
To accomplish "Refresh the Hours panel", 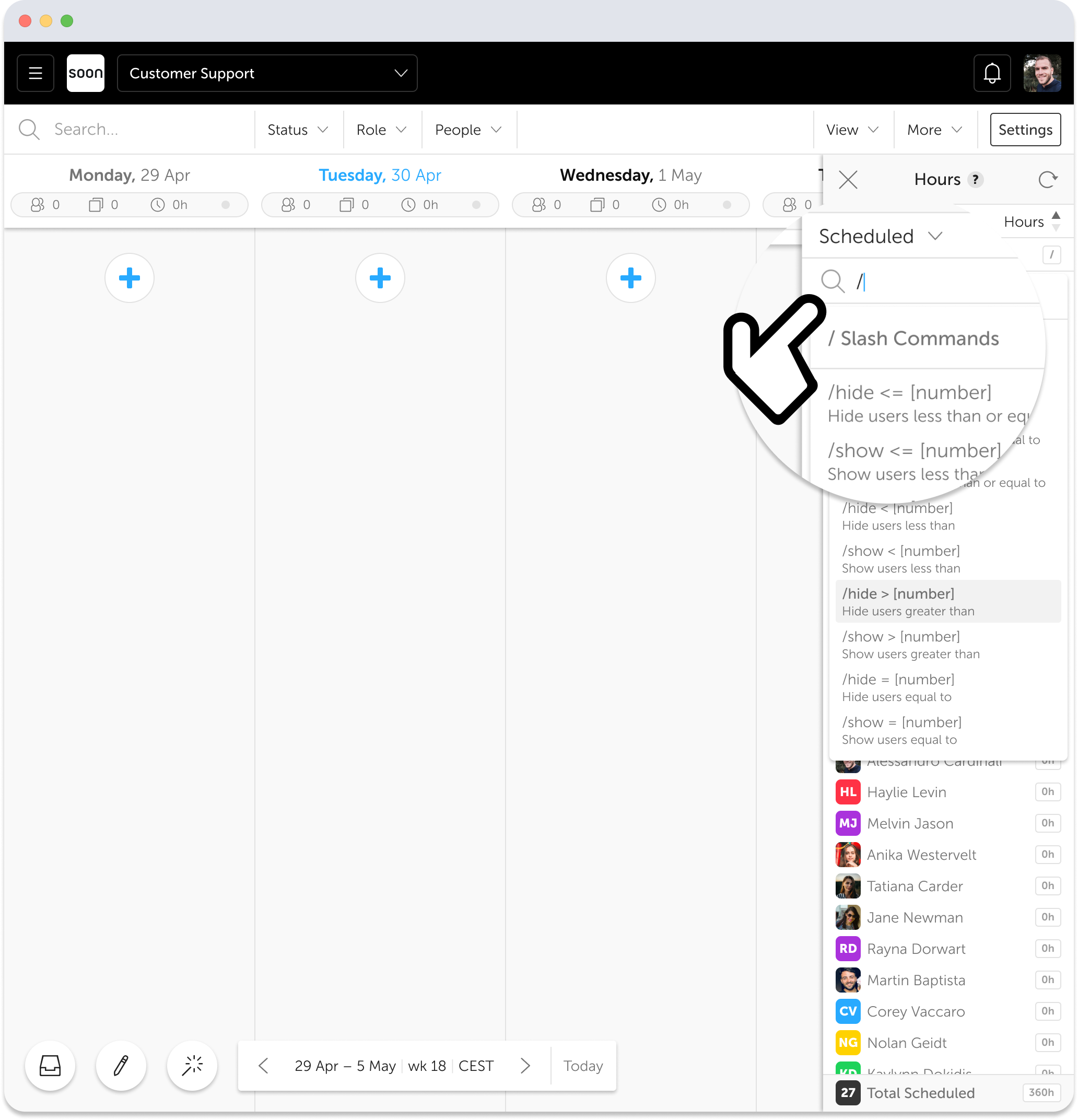I will pos(1047,179).
